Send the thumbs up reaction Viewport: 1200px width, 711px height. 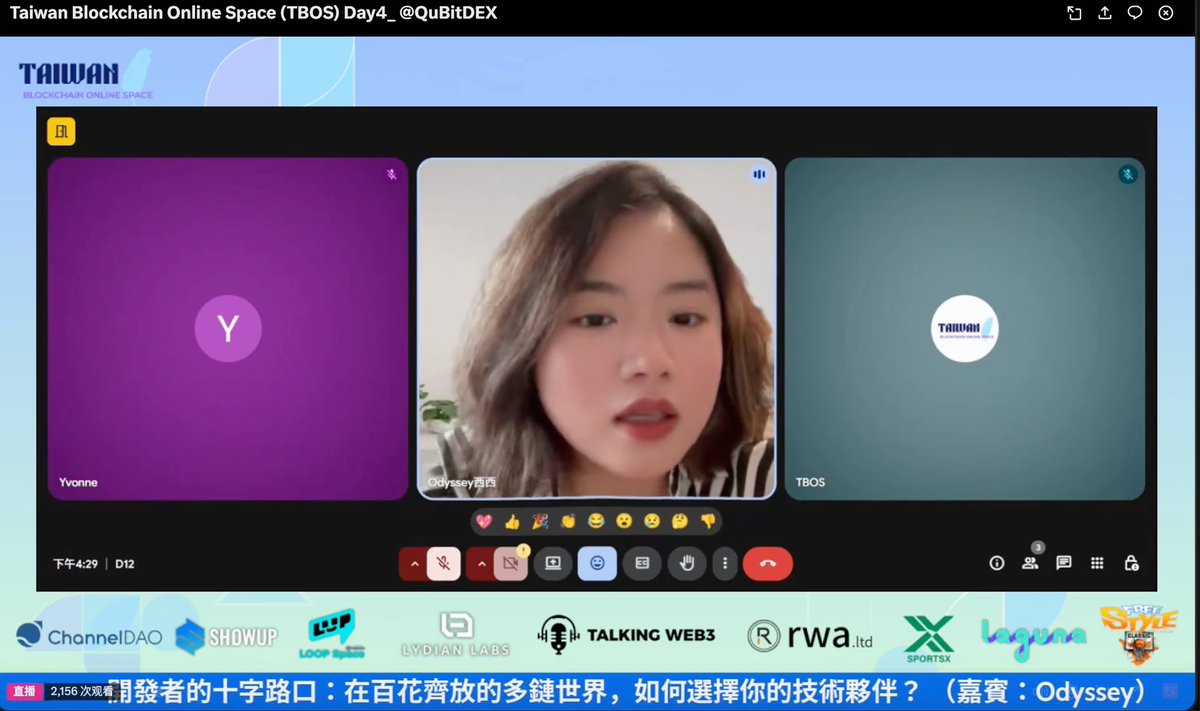point(512,521)
